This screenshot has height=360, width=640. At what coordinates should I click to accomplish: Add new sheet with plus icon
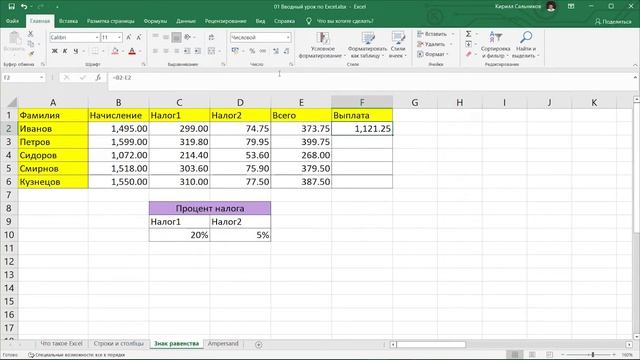(x=258, y=344)
